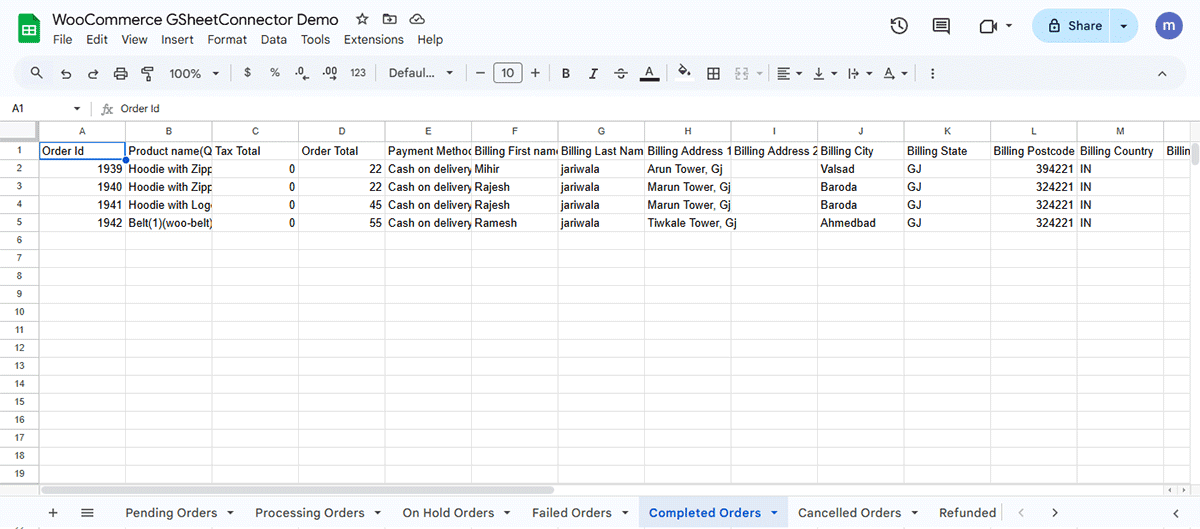
Task: Edit the font size field
Action: [508, 73]
